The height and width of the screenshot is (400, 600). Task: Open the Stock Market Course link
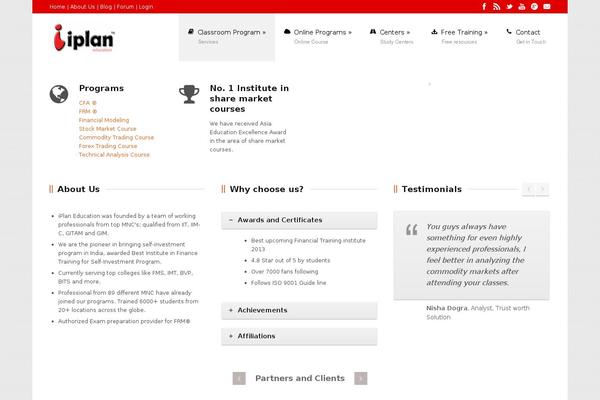(108, 129)
